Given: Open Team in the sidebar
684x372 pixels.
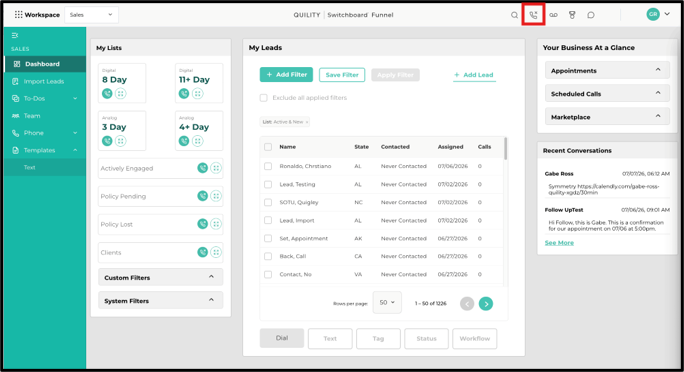Looking at the screenshot, I should tap(45, 116).
